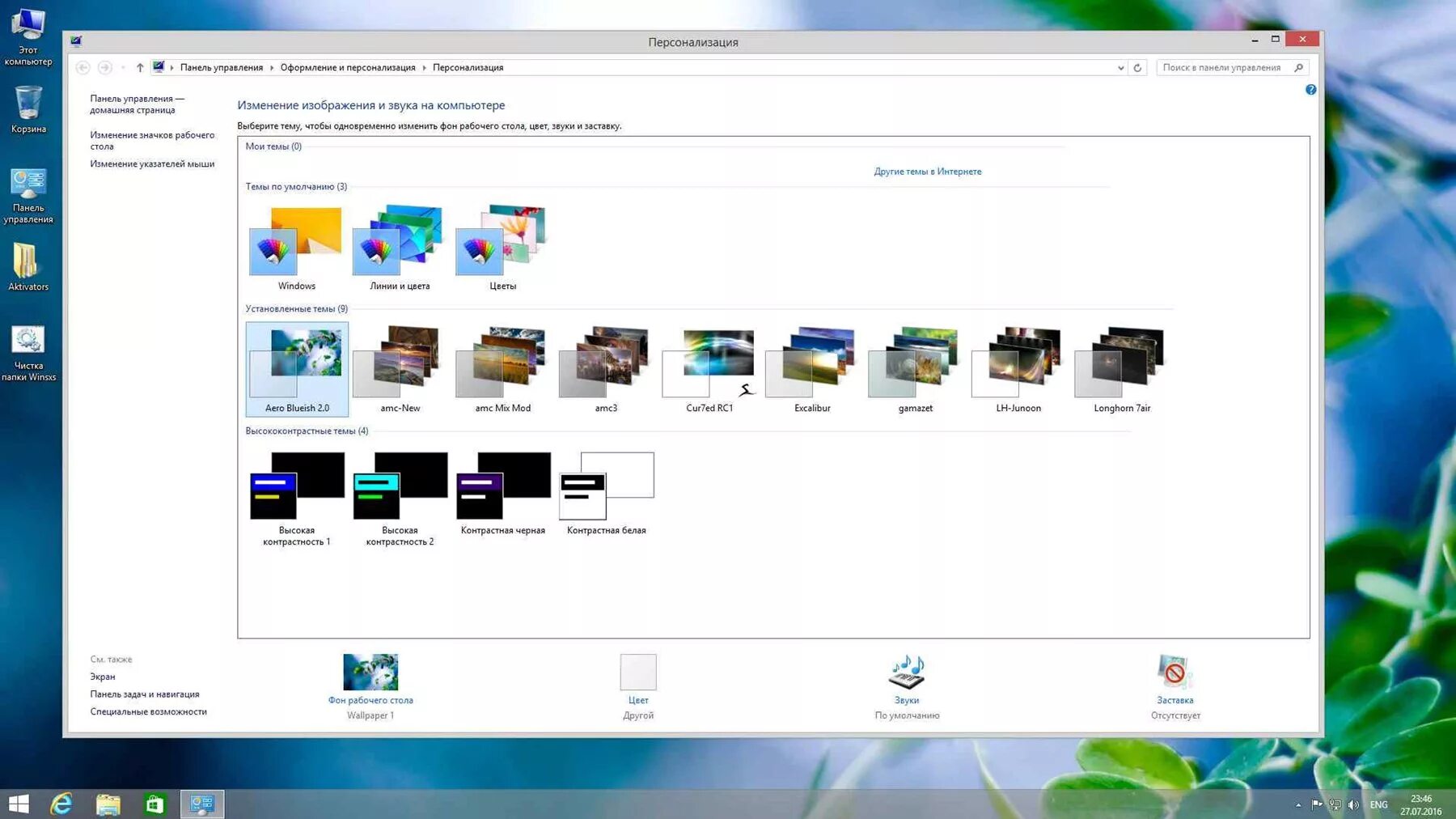This screenshot has width=1456, height=819.
Task: Open Специальные возможности link
Action: pos(149,712)
